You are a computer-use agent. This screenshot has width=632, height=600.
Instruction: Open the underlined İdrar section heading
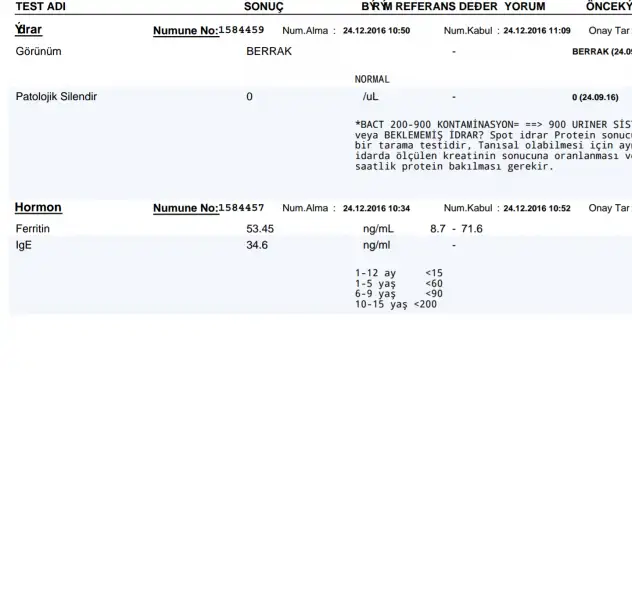[28, 30]
